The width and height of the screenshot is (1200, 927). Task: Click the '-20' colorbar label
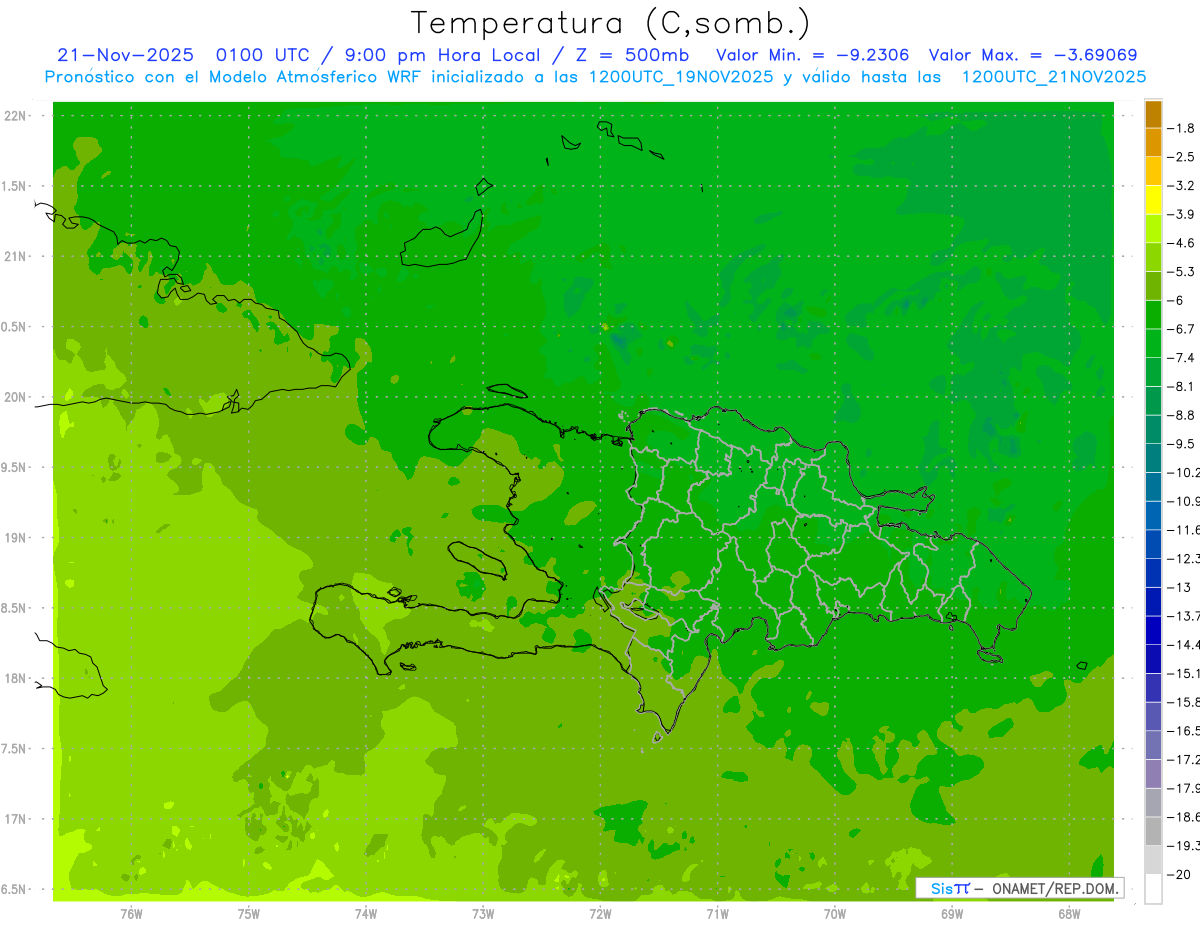(1179, 874)
